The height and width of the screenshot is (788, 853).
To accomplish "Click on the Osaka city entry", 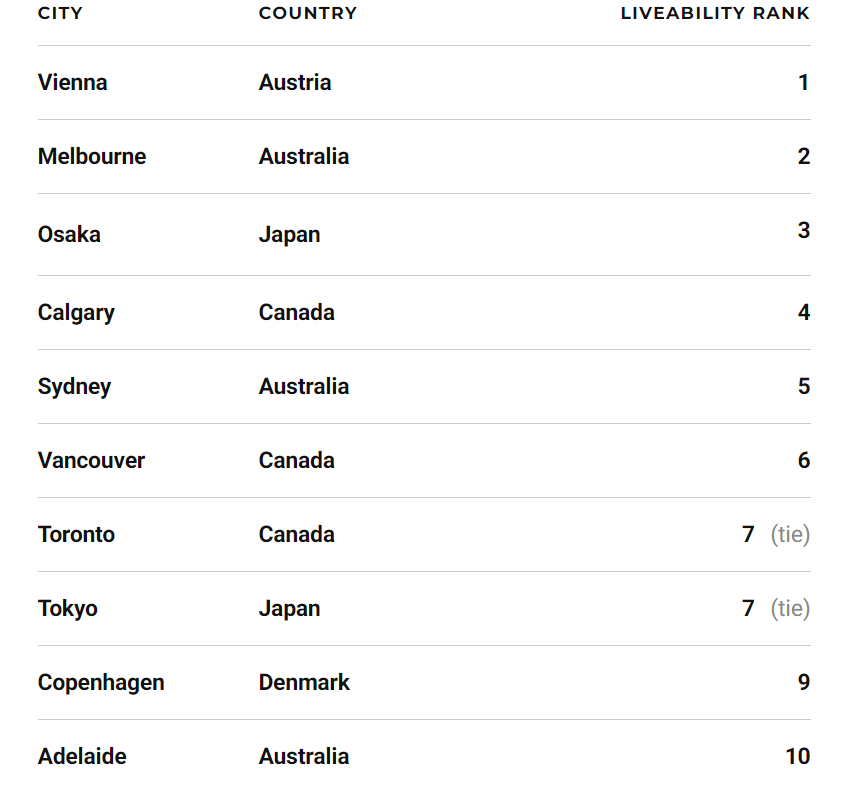I will pos(69,234).
